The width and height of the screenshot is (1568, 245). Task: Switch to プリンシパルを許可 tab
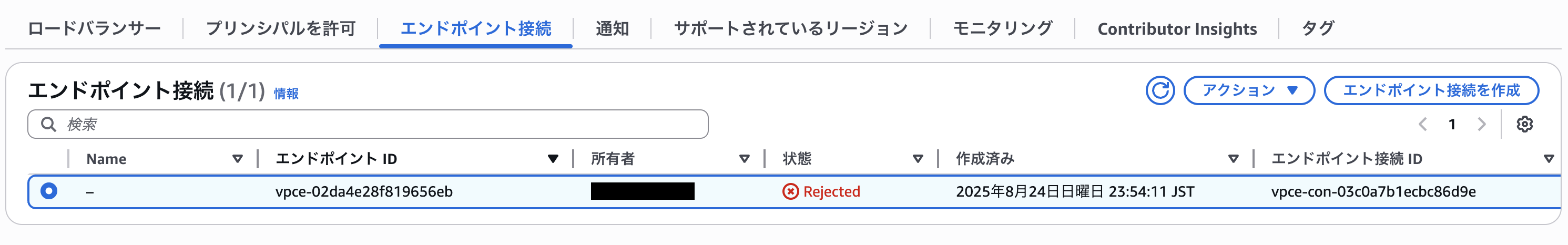click(281, 28)
